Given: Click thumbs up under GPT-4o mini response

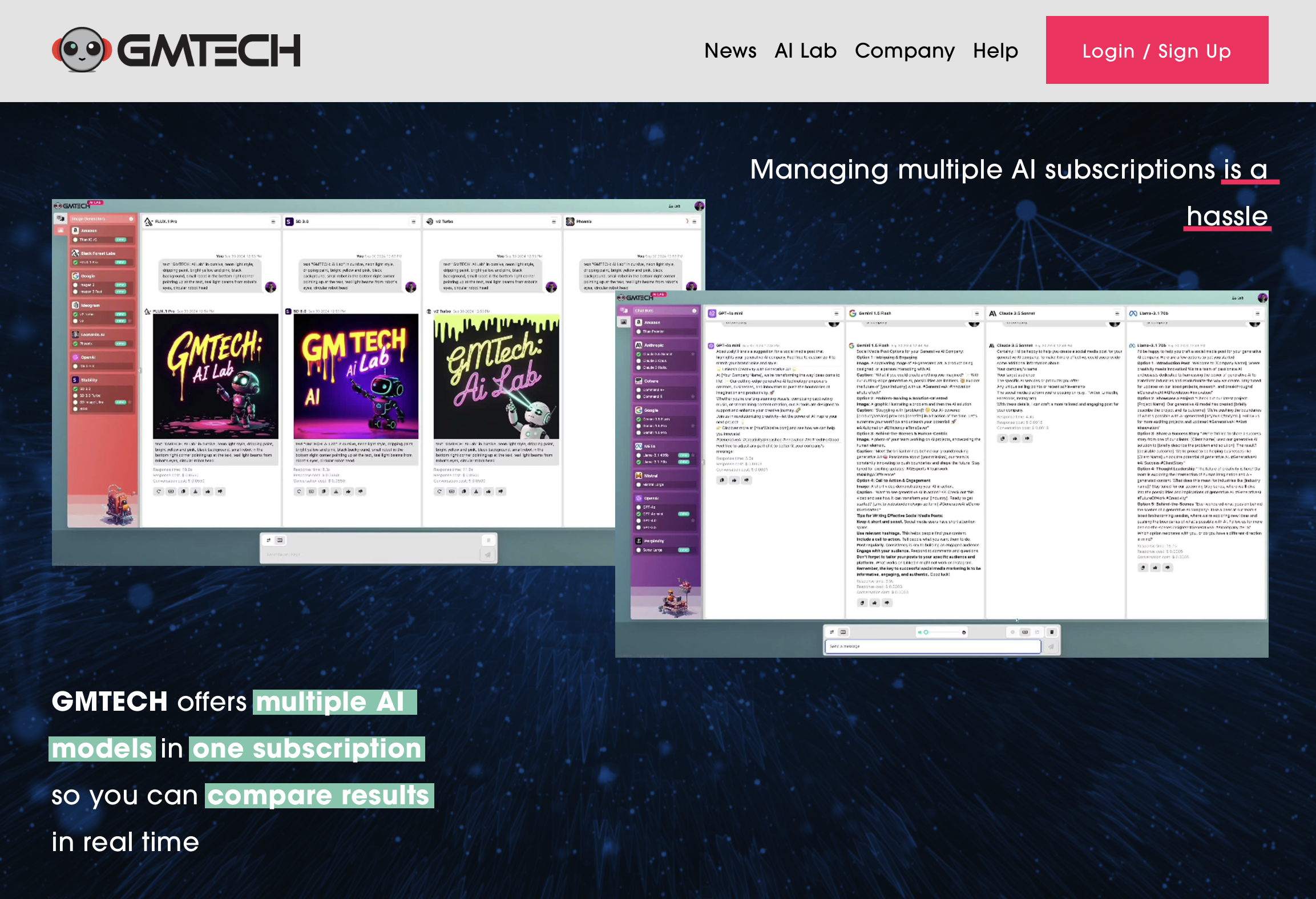Looking at the screenshot, I should (734, 480).
